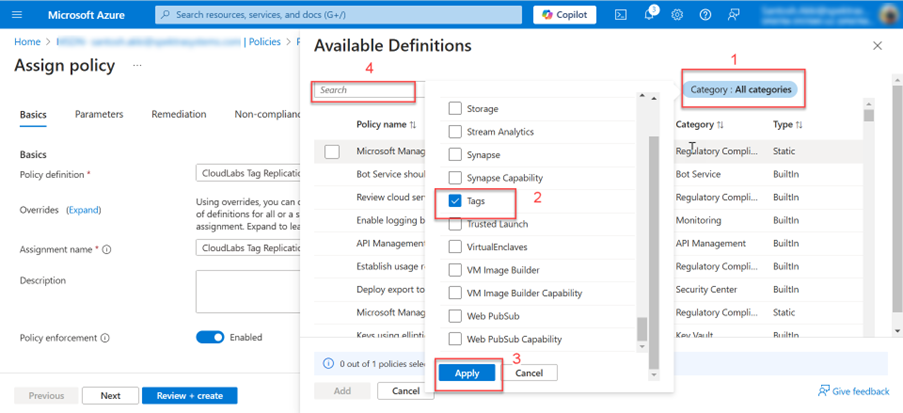Click the Policy enforcement info icon

click(x=105, y=338)
